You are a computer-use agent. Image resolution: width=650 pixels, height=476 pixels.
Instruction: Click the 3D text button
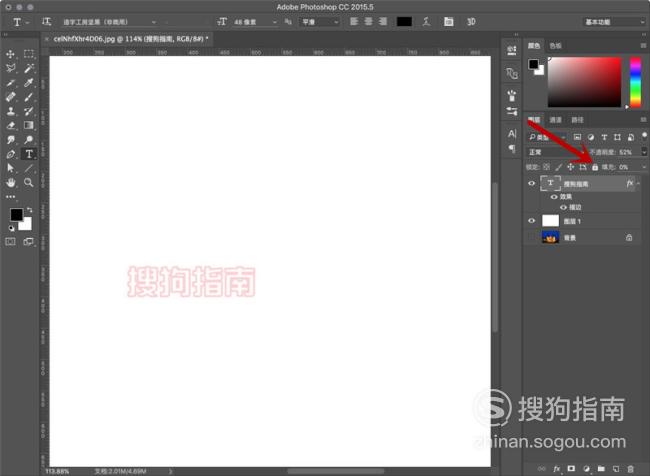471,22
